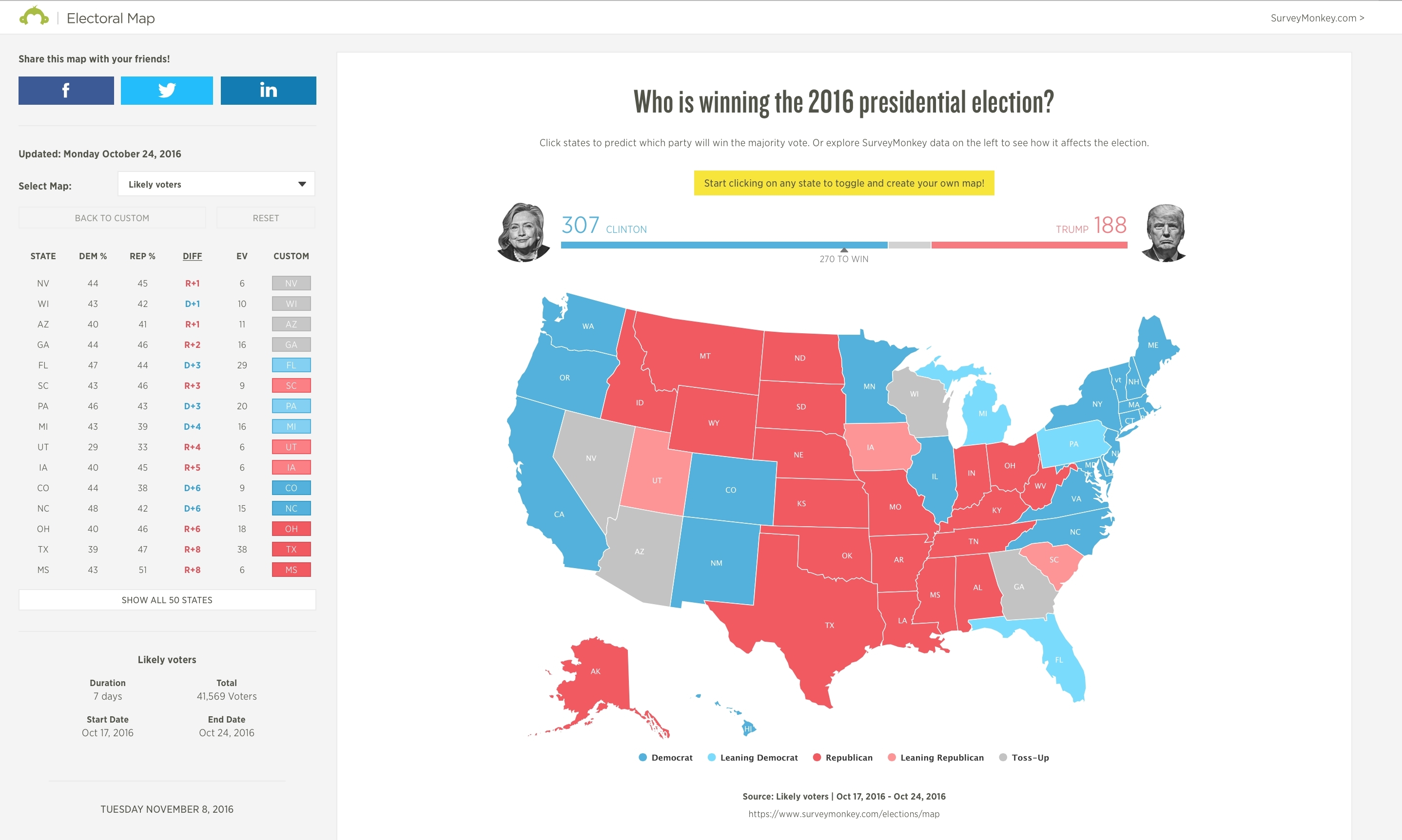Toggle the FL custom state box
Image resolution: width=1402 pixels, height=840 pixels.
click(291, 365)
